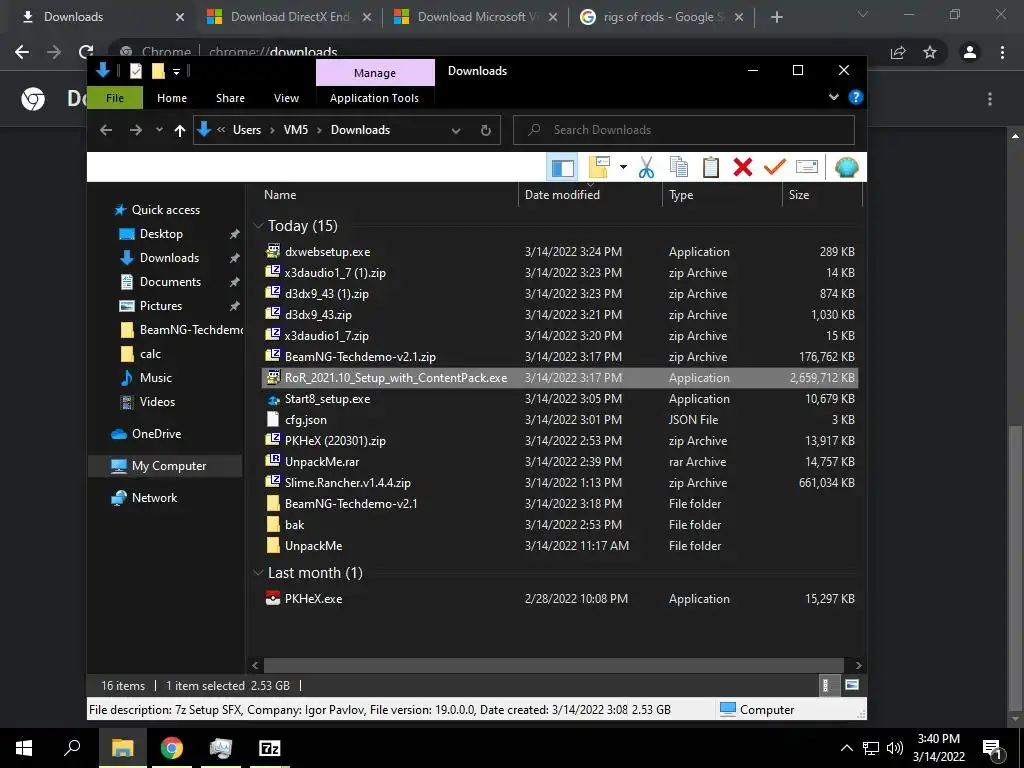Collapse the Last month (1) group

click(258, 573)
